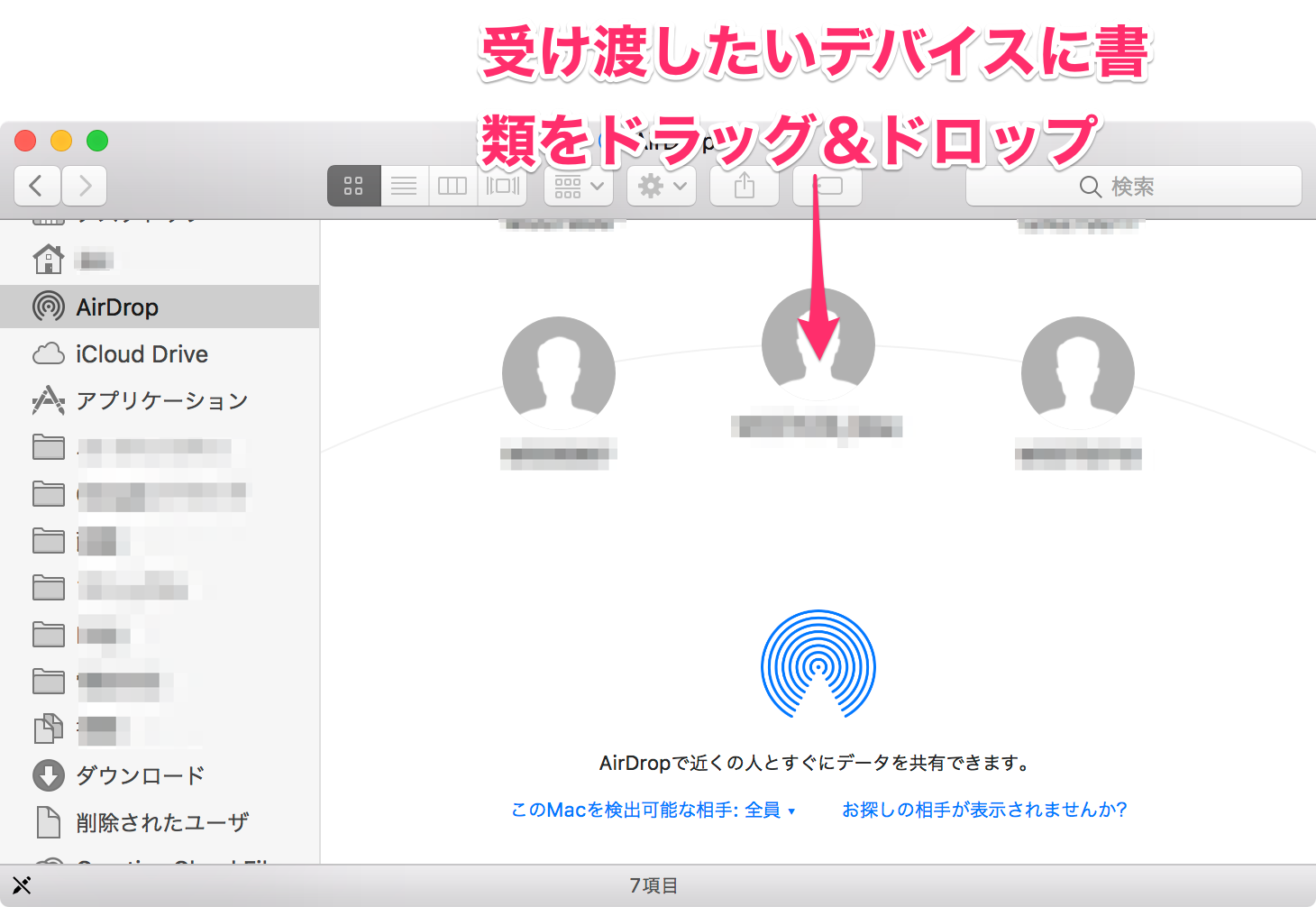The height and width of the screenshot is (907, 1316).
Task: Click the iCloud Drive cloud icon
Action: [48, 353]
